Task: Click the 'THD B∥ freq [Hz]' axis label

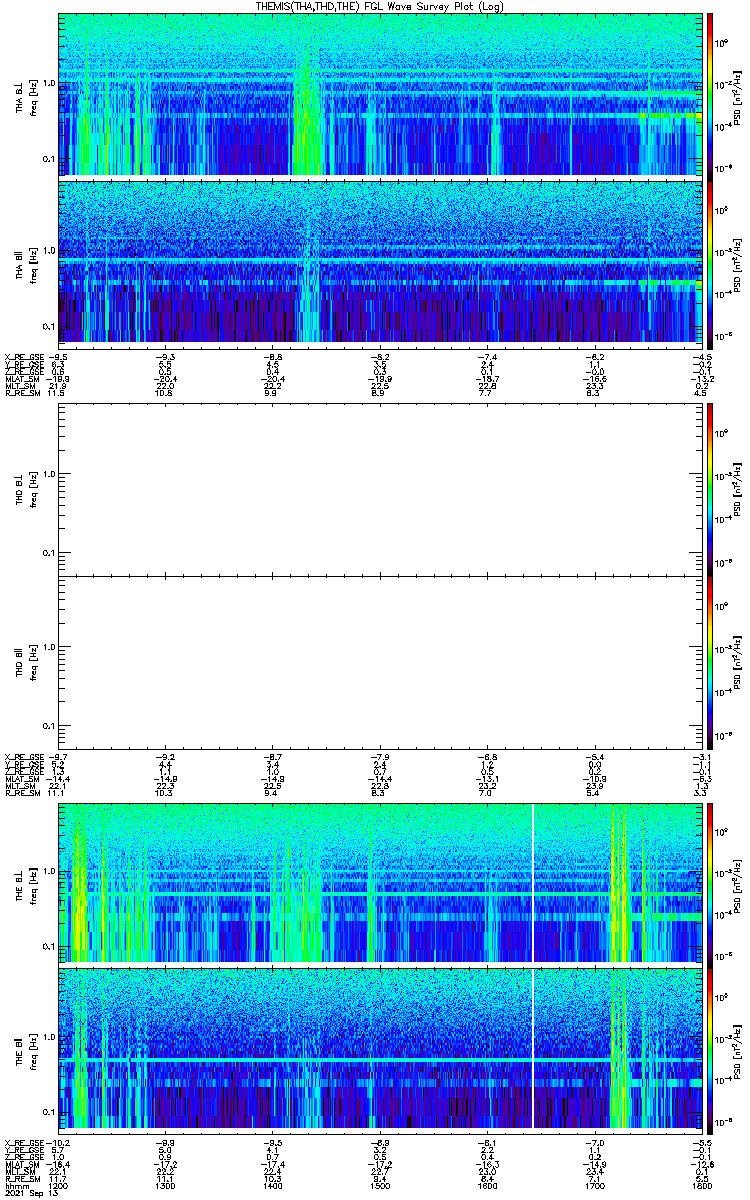Action: (x=25, y=662)
